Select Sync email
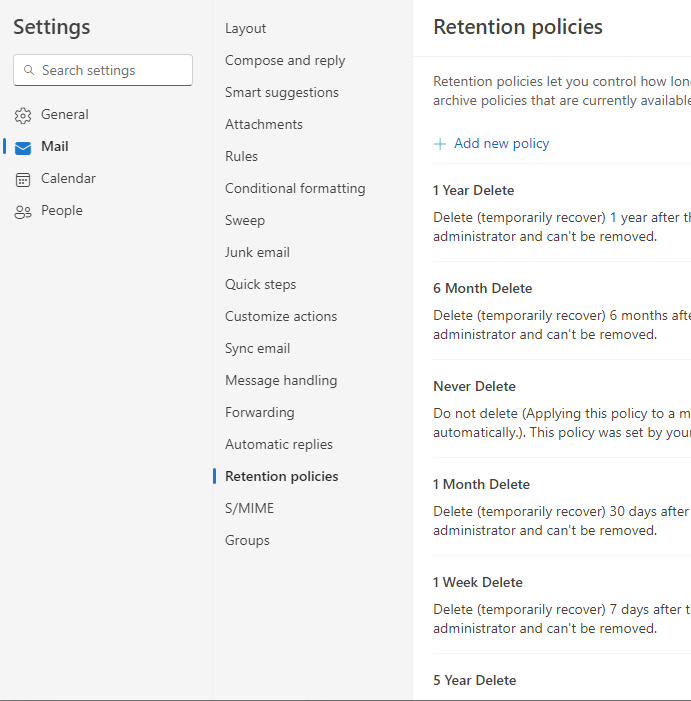This screenshot has height=701, width=691. [257, 349]
